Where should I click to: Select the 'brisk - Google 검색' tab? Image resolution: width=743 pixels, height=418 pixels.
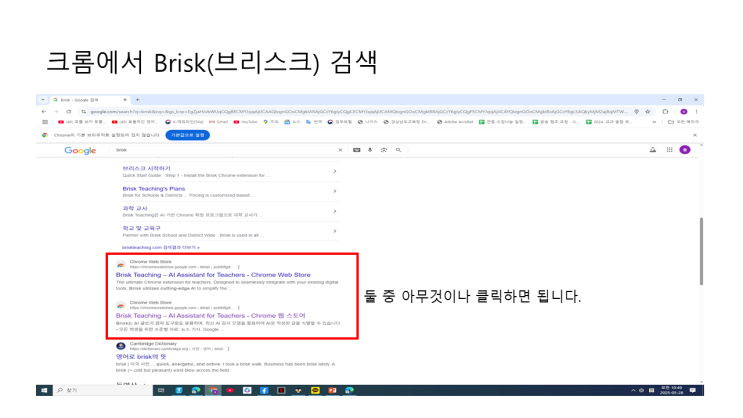[x=88, y=100]
